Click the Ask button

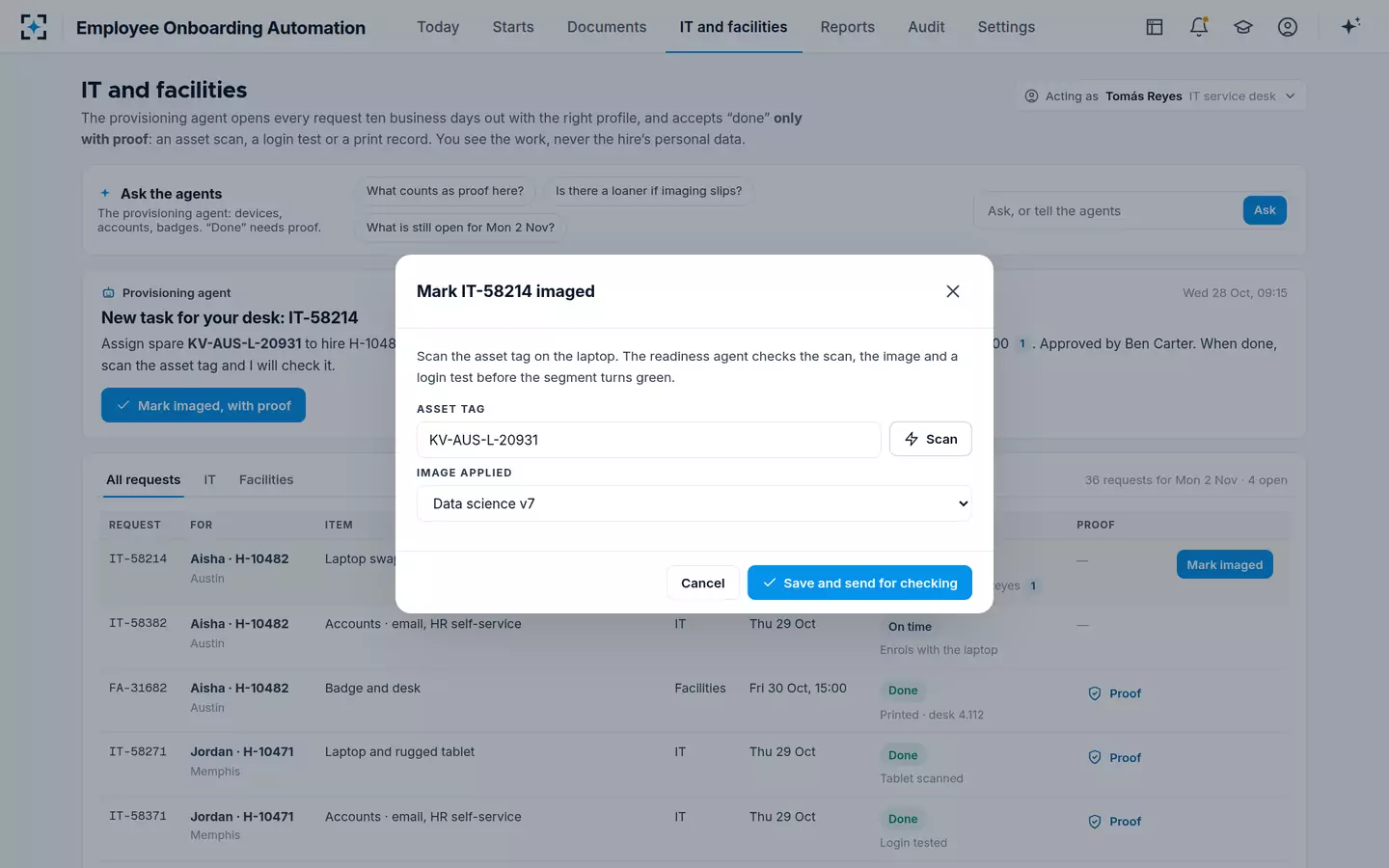click(x=1265, y=210)
